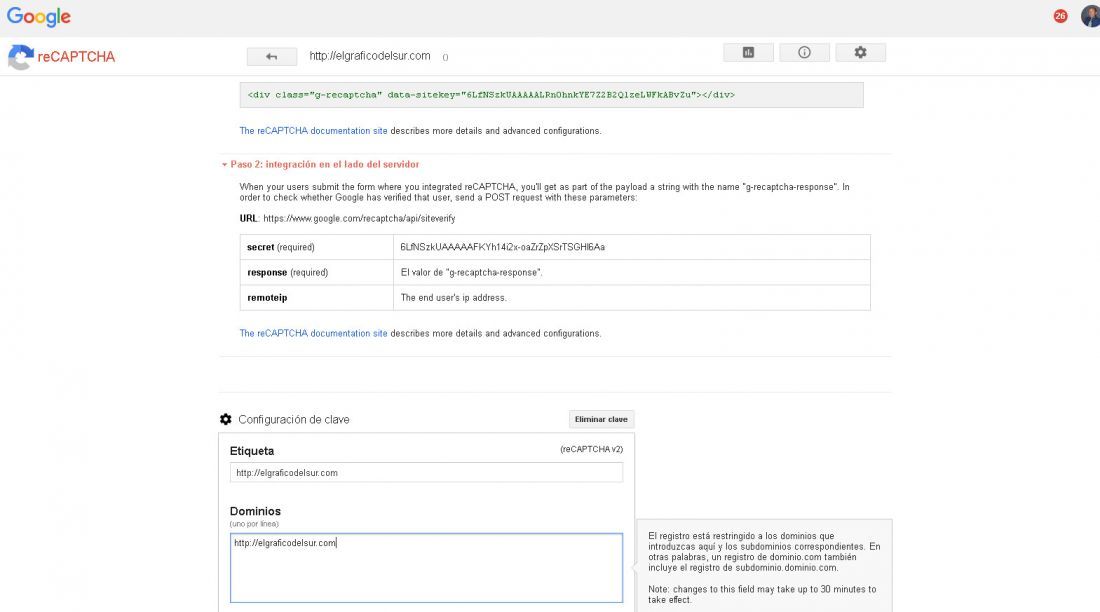Select the g-recaptcha div code snippet

[551, 95]
